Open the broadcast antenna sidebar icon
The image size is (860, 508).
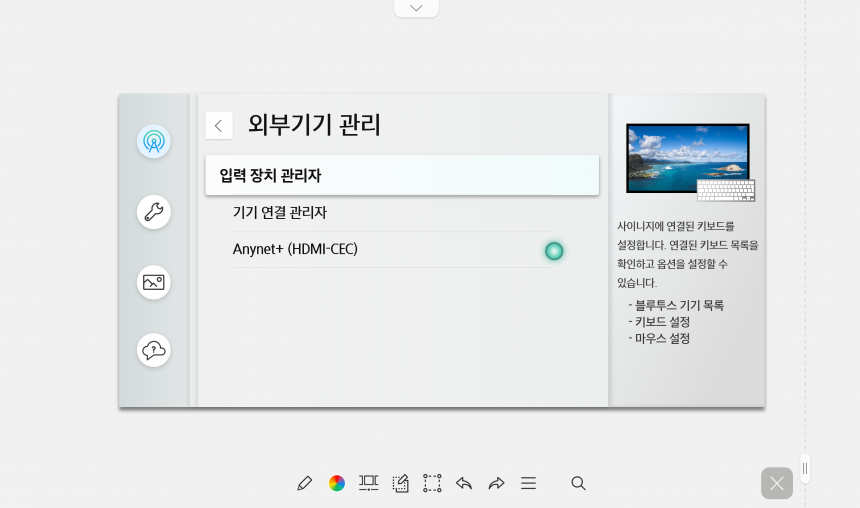click(x=154, y=142)
